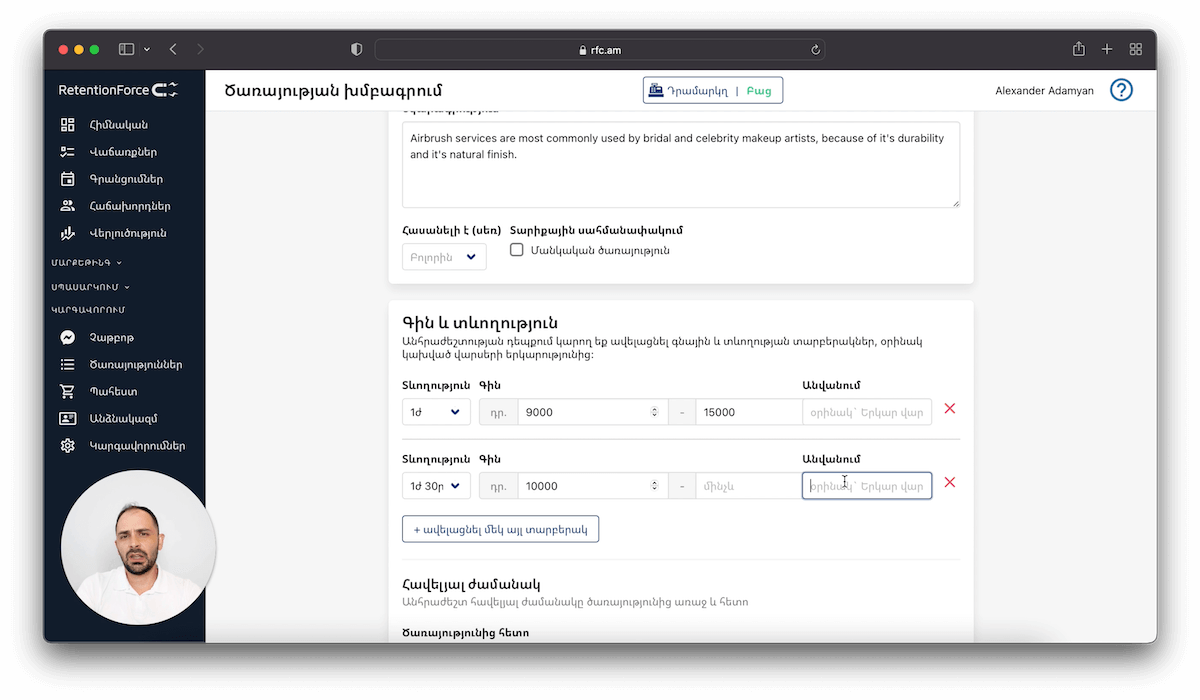1200x700 pixels.
Task: Click the privacy shield icon in Safari
Action: click(357, 49)
